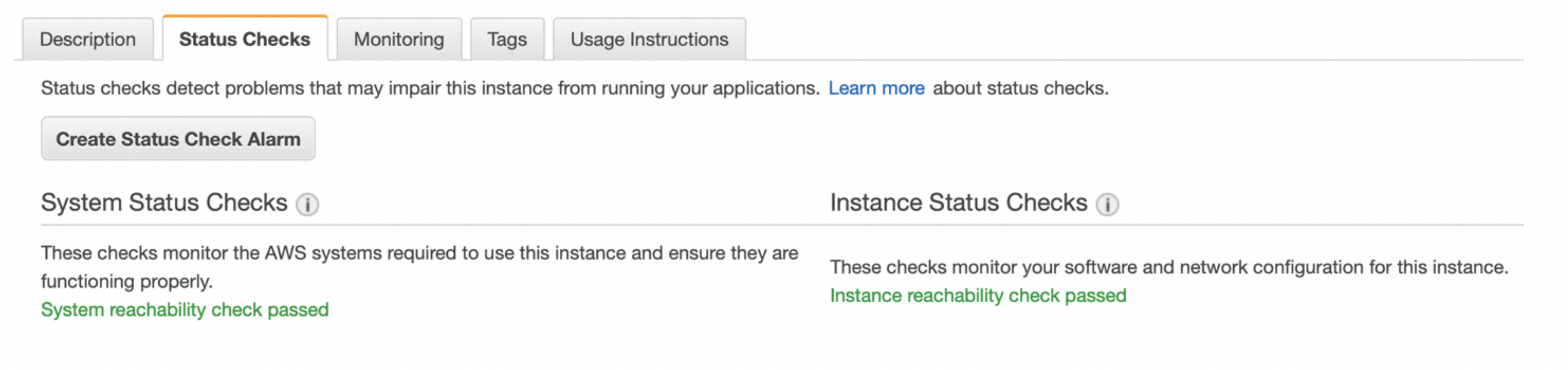This screenshot has width=1568, height=370.
Task: Click the System Status Checks heading
Action: (x=164, y=203)
